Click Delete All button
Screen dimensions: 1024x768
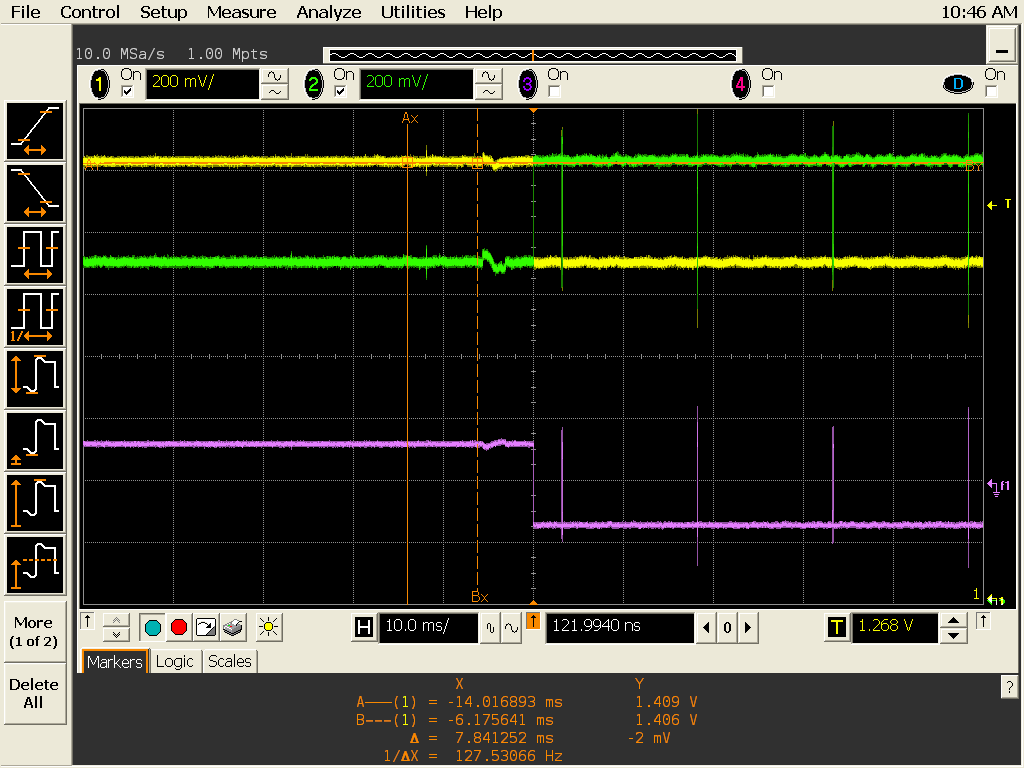(35, 694)
